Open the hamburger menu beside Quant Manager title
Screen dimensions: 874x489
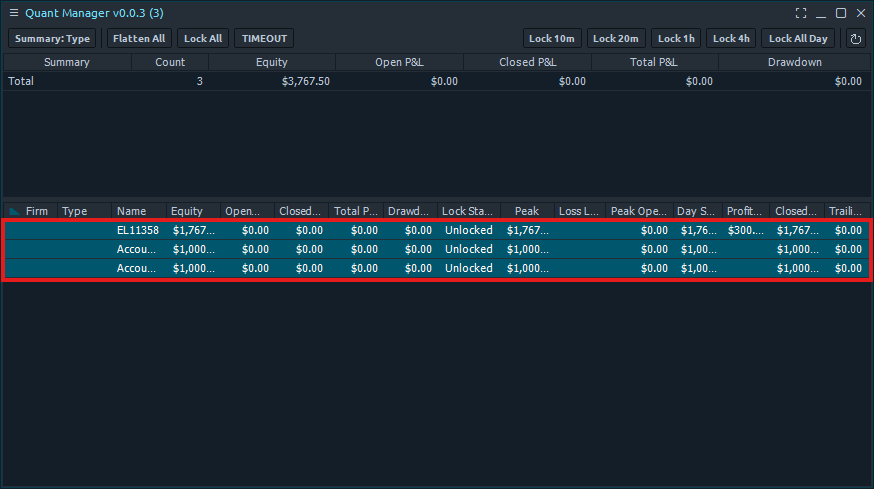[x=13, y=13]
